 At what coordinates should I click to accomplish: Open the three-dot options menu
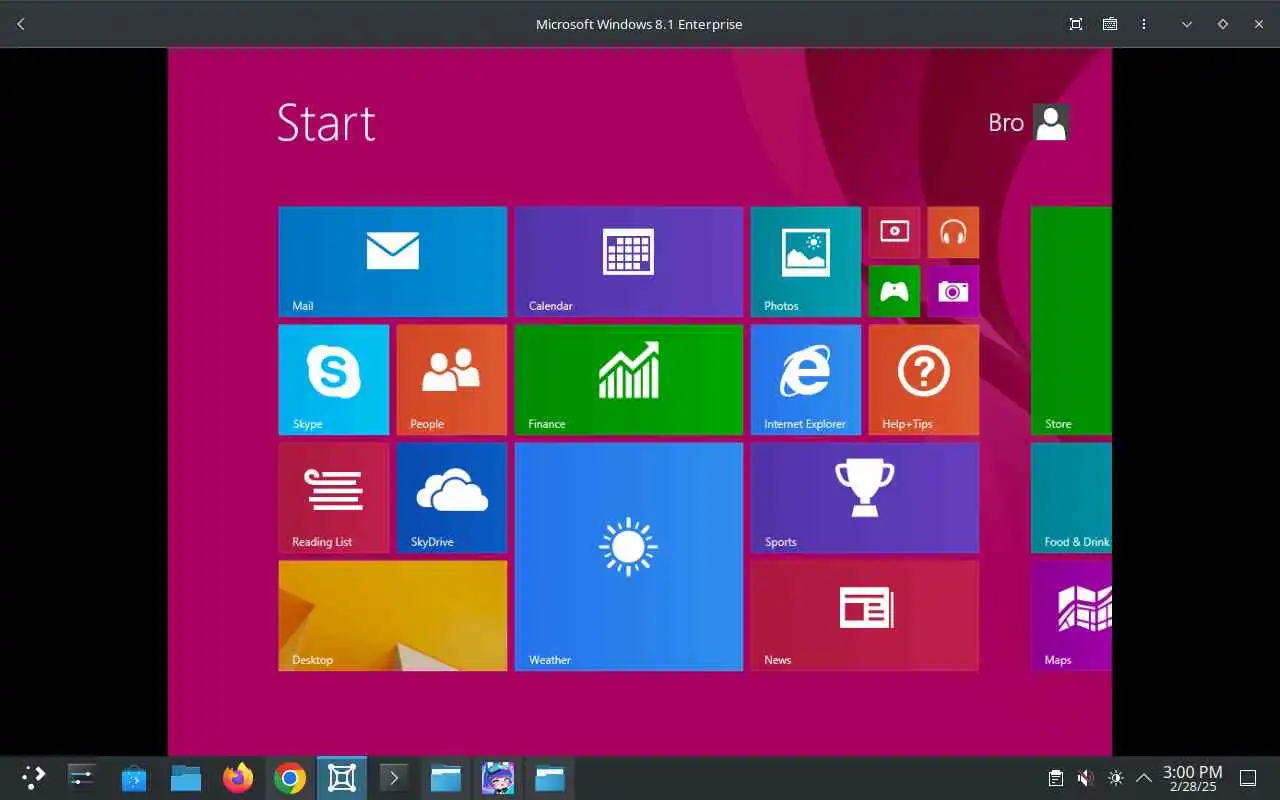(1144, 24)
